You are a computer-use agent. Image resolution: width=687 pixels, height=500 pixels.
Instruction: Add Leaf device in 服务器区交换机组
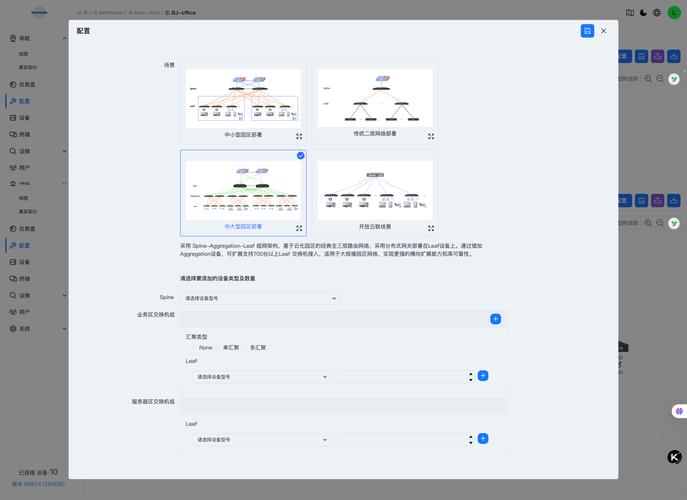(x=483, y=439)
